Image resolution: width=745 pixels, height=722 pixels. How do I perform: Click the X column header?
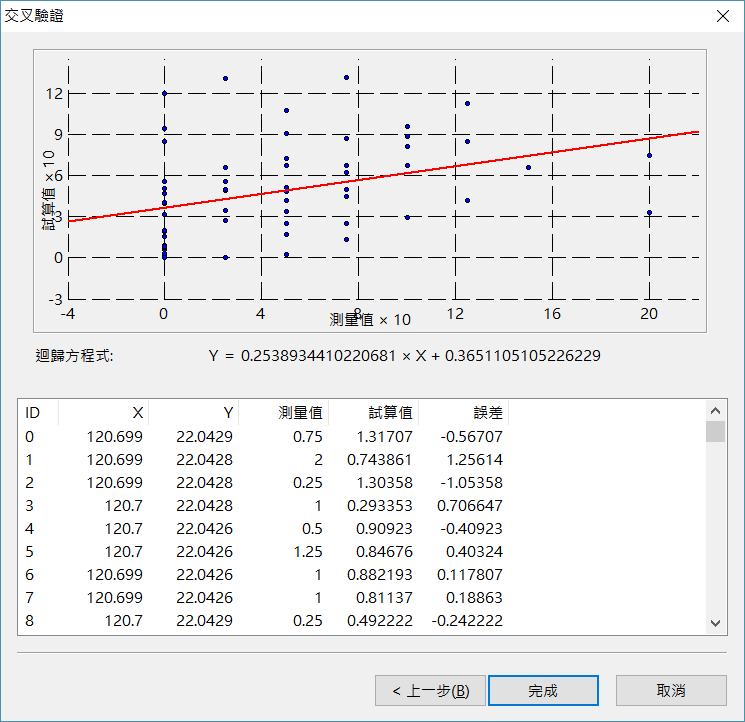(x=104, y=413)
